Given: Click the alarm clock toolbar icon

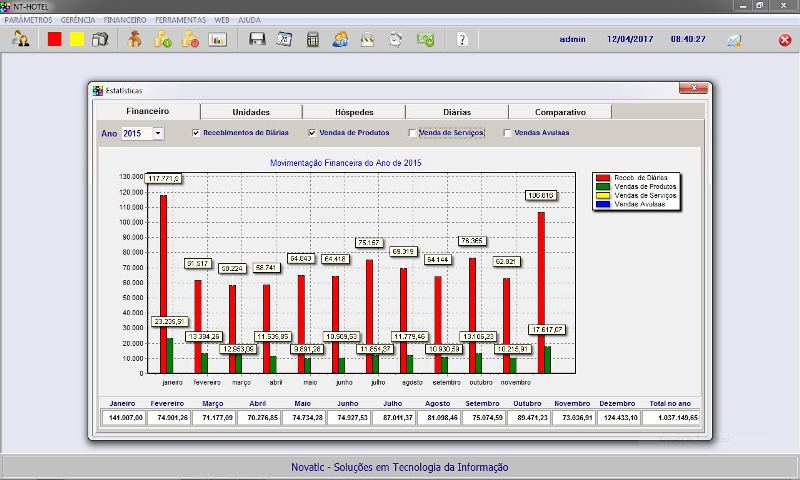Looking at the screenshot, I should (x=396, y=40).
